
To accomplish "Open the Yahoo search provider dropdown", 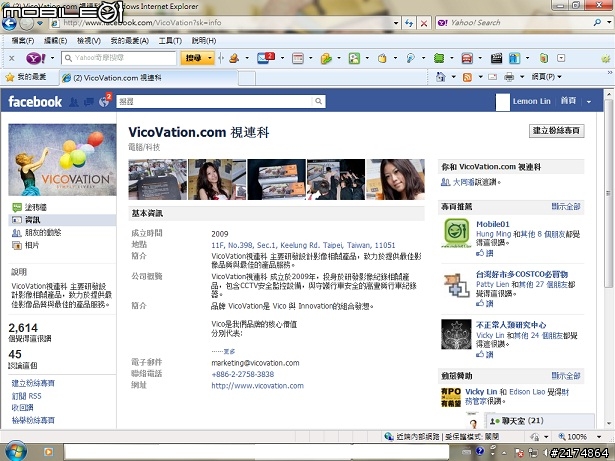I will [609, 23].
